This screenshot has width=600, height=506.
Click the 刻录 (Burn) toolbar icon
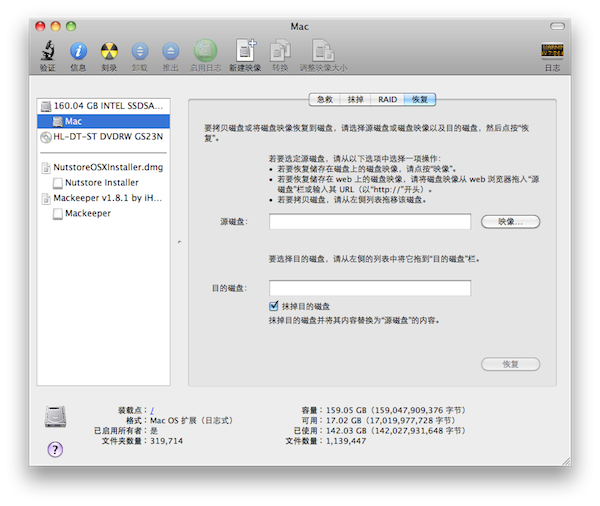click(x=109, y=50)
